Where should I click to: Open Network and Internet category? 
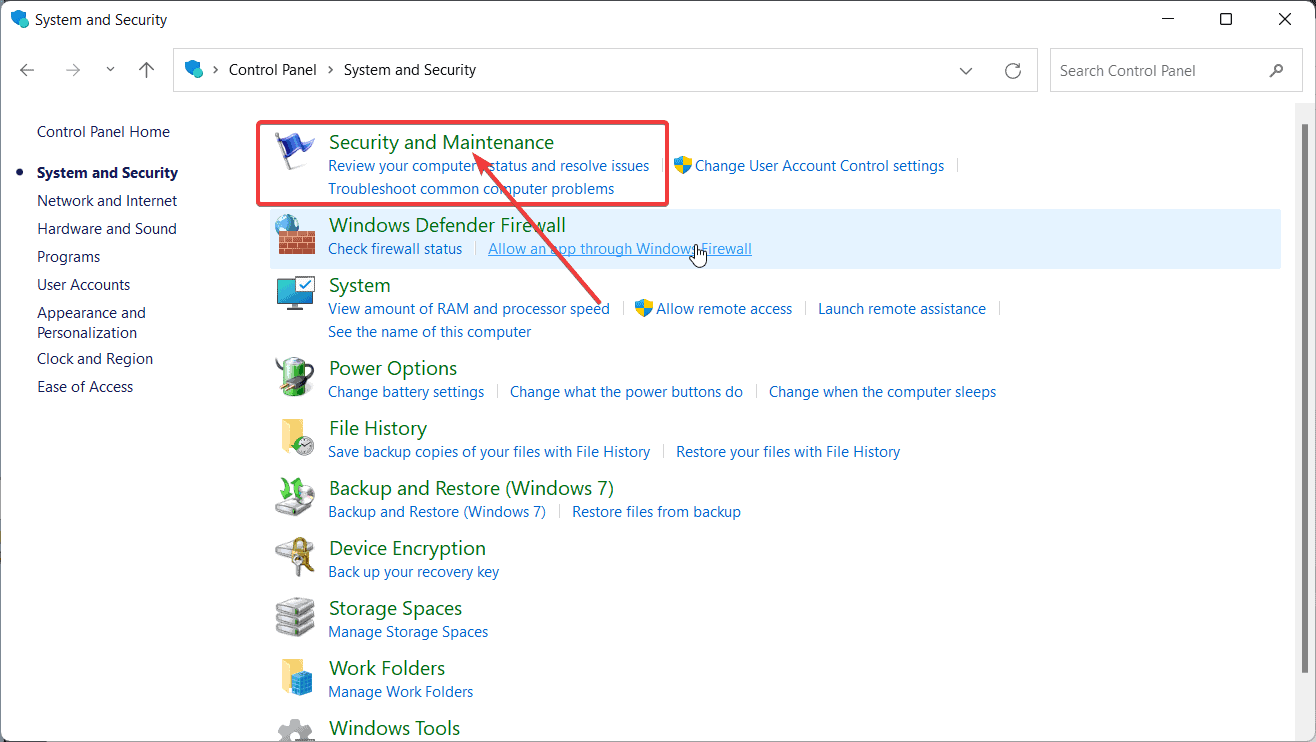point(107,201)
